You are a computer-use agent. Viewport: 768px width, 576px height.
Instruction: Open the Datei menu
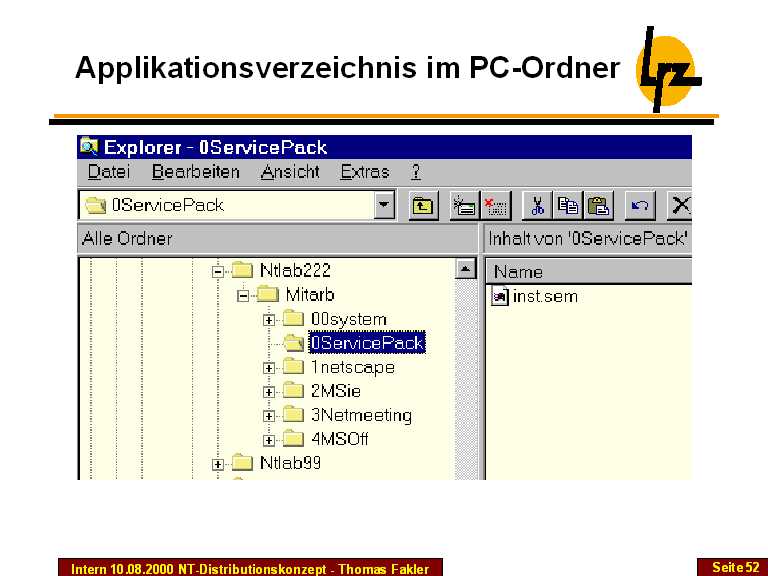(x=108, y=172)
